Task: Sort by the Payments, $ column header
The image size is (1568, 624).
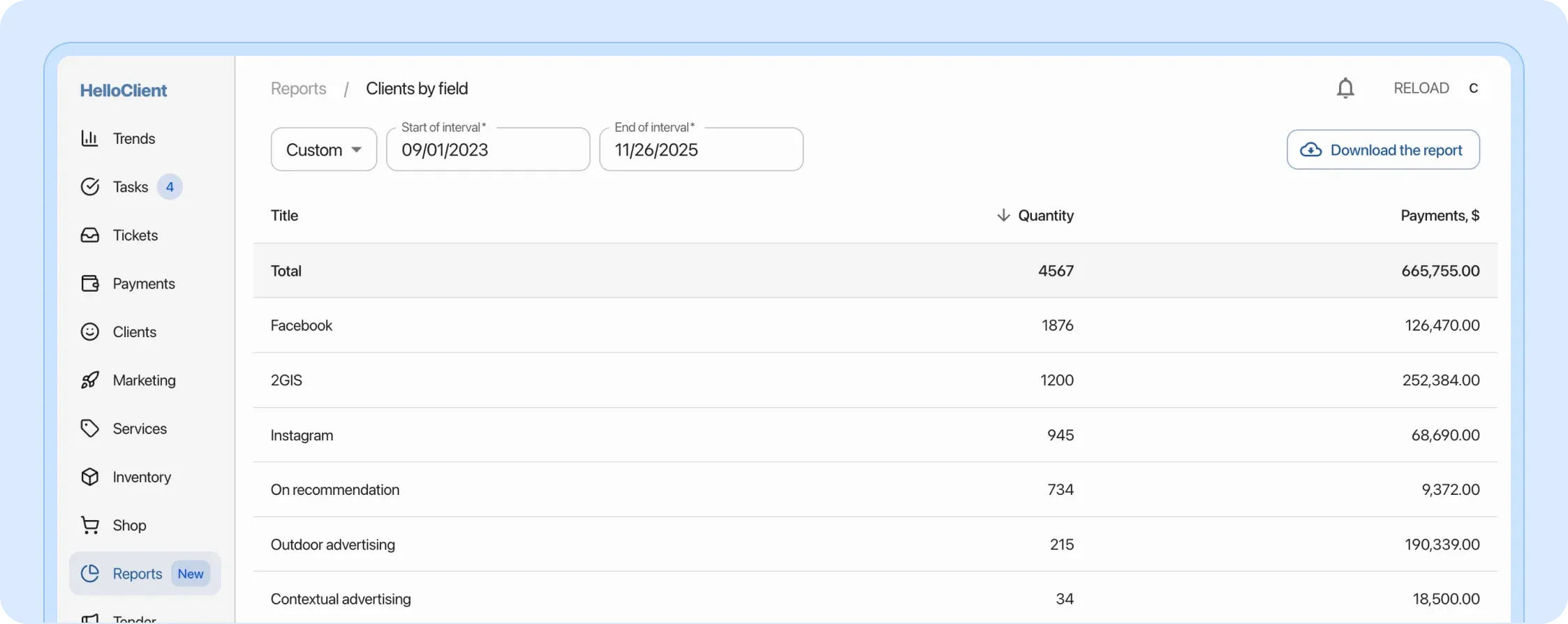Action: [x=1440, y=216]
